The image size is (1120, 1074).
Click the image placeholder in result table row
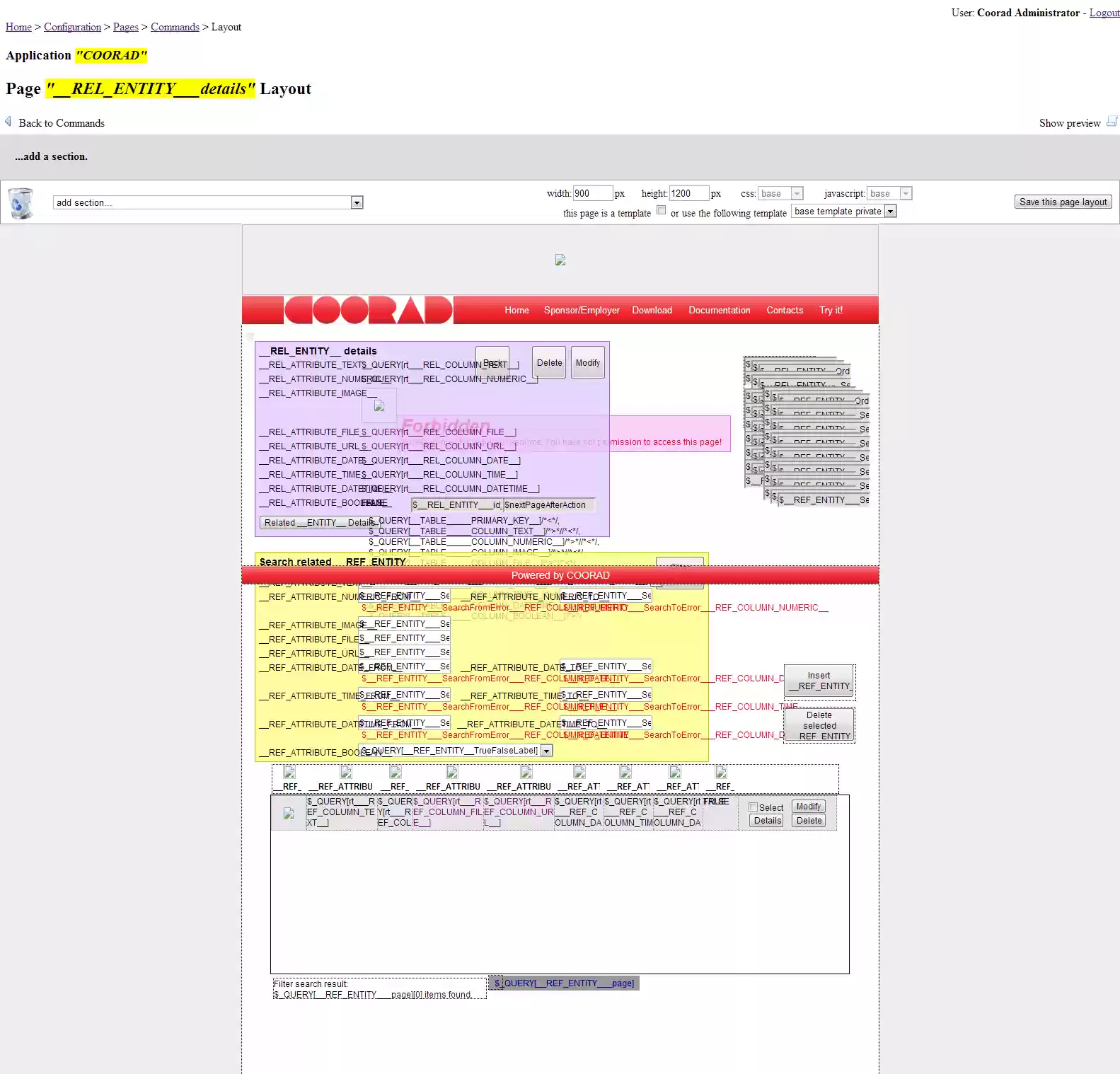(289, 814)
